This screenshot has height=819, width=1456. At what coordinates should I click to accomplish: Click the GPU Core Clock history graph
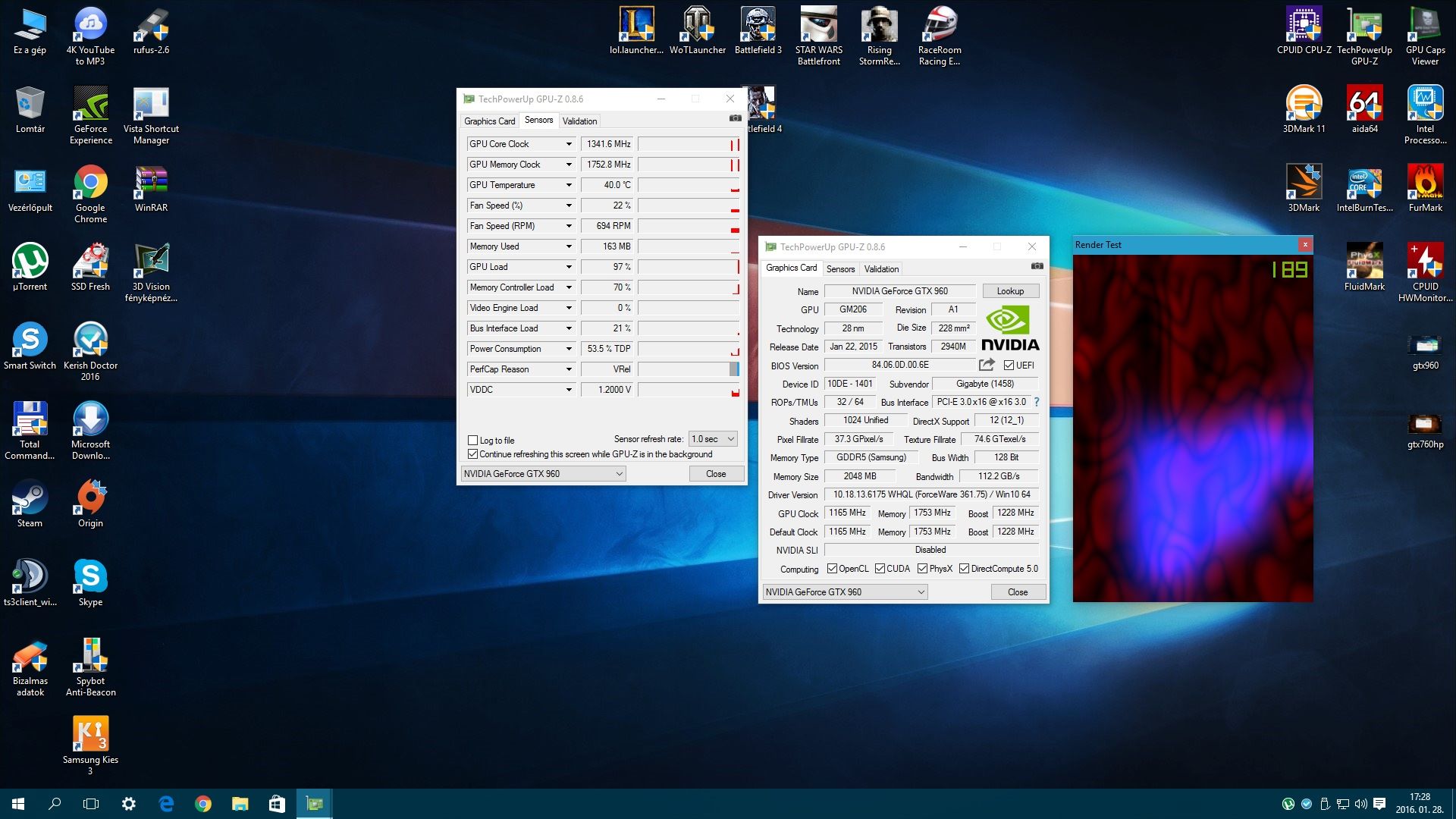click(689, 144)
